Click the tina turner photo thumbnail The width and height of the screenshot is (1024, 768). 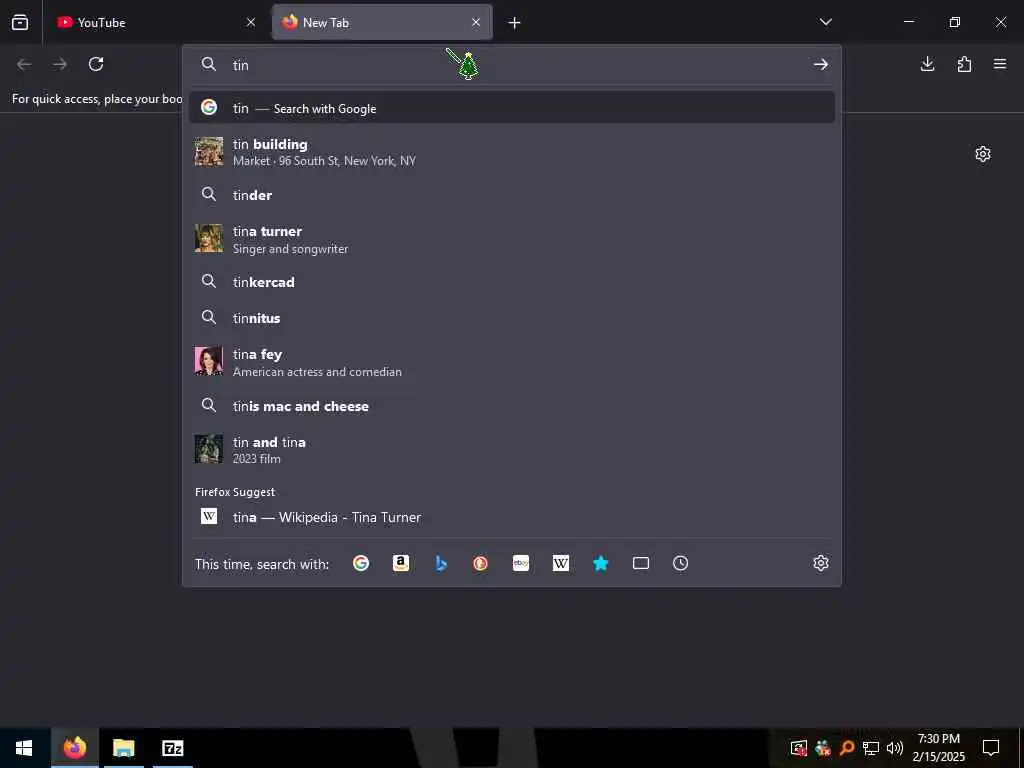click(x=209, y=238)
